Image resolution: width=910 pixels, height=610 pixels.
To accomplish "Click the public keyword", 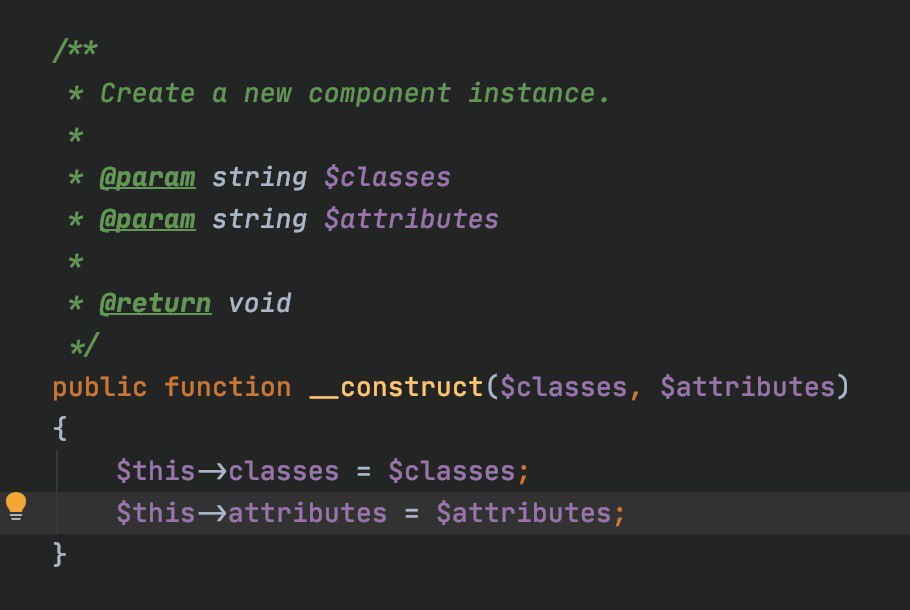I will (x=99, y=387).
